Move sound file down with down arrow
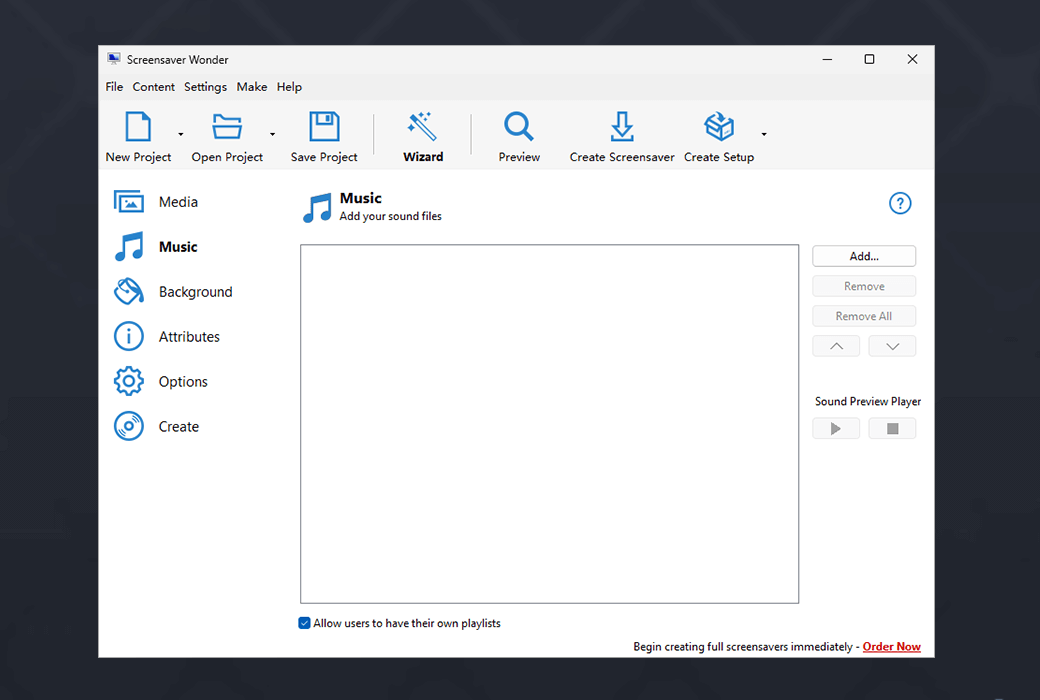 892,346
